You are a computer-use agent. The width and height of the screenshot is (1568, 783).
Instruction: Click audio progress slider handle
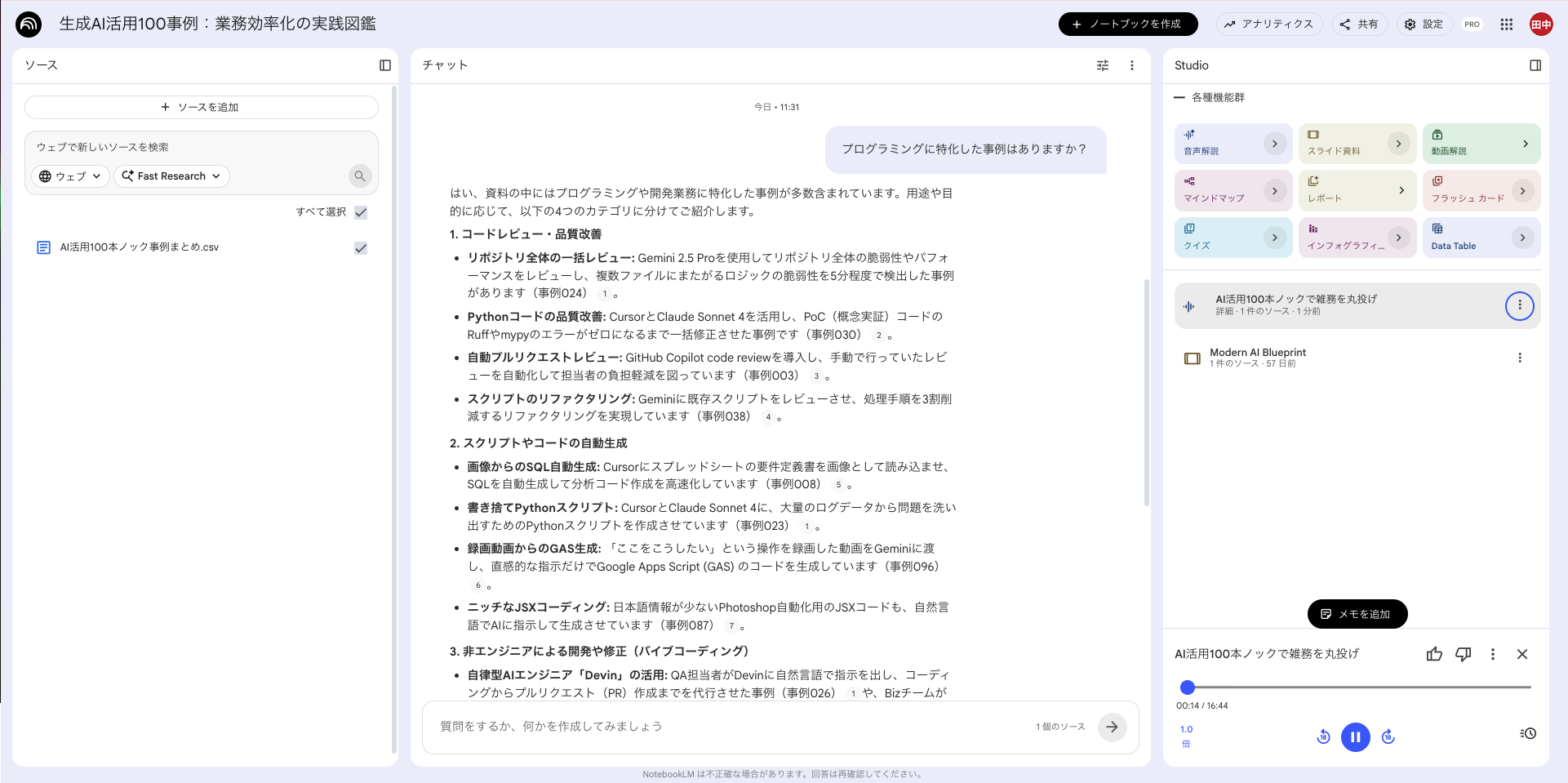1188,687
